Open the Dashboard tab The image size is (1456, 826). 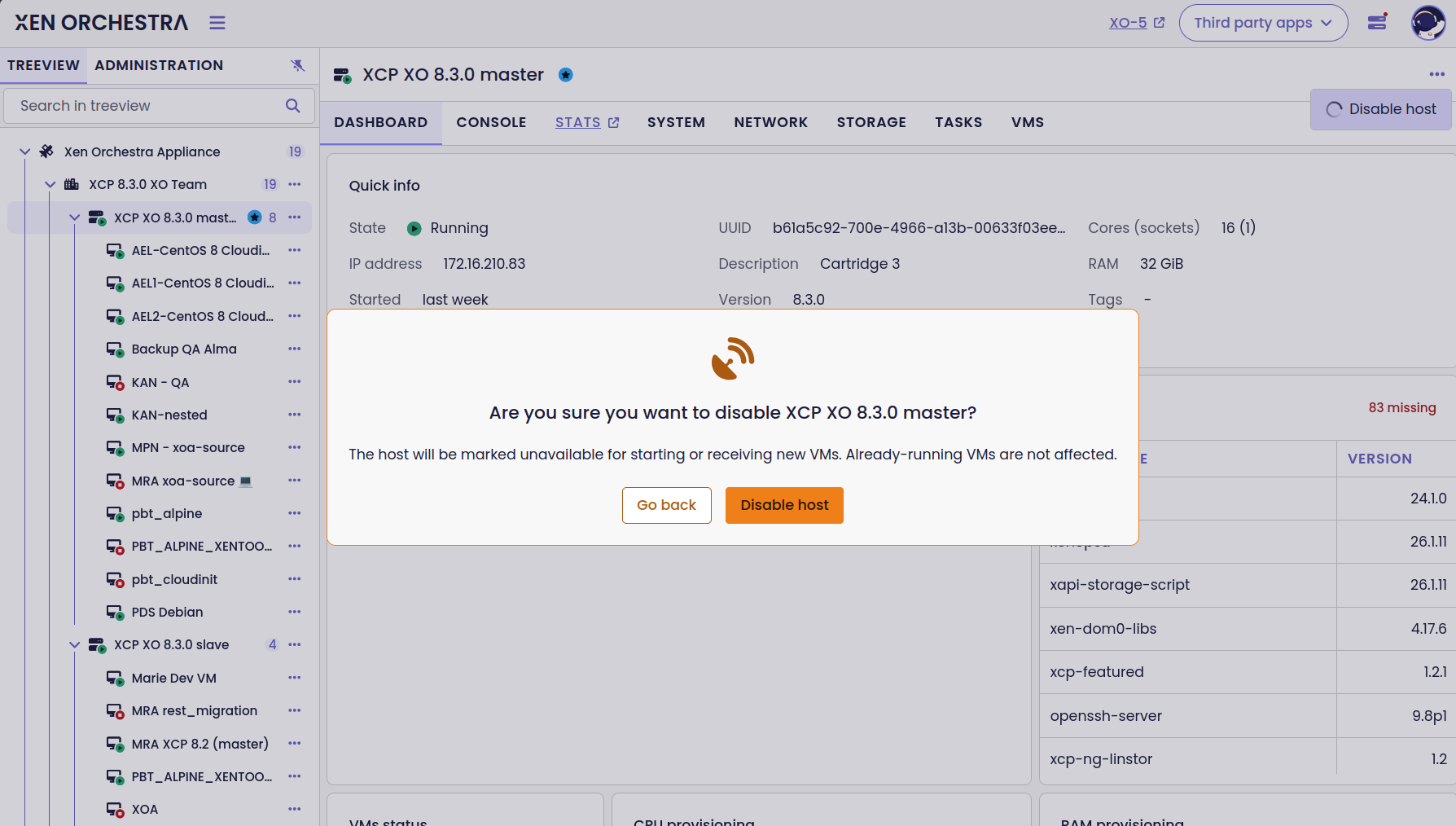click(x=381, y=122)
